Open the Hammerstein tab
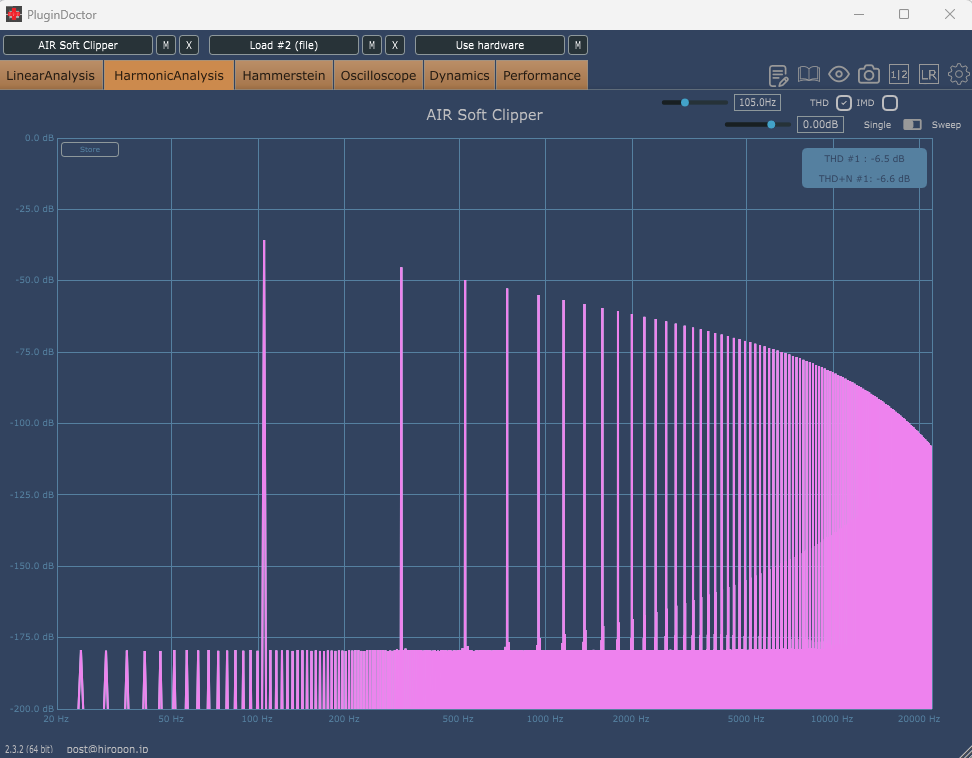The image size is (972, 758). click(284, 75)
